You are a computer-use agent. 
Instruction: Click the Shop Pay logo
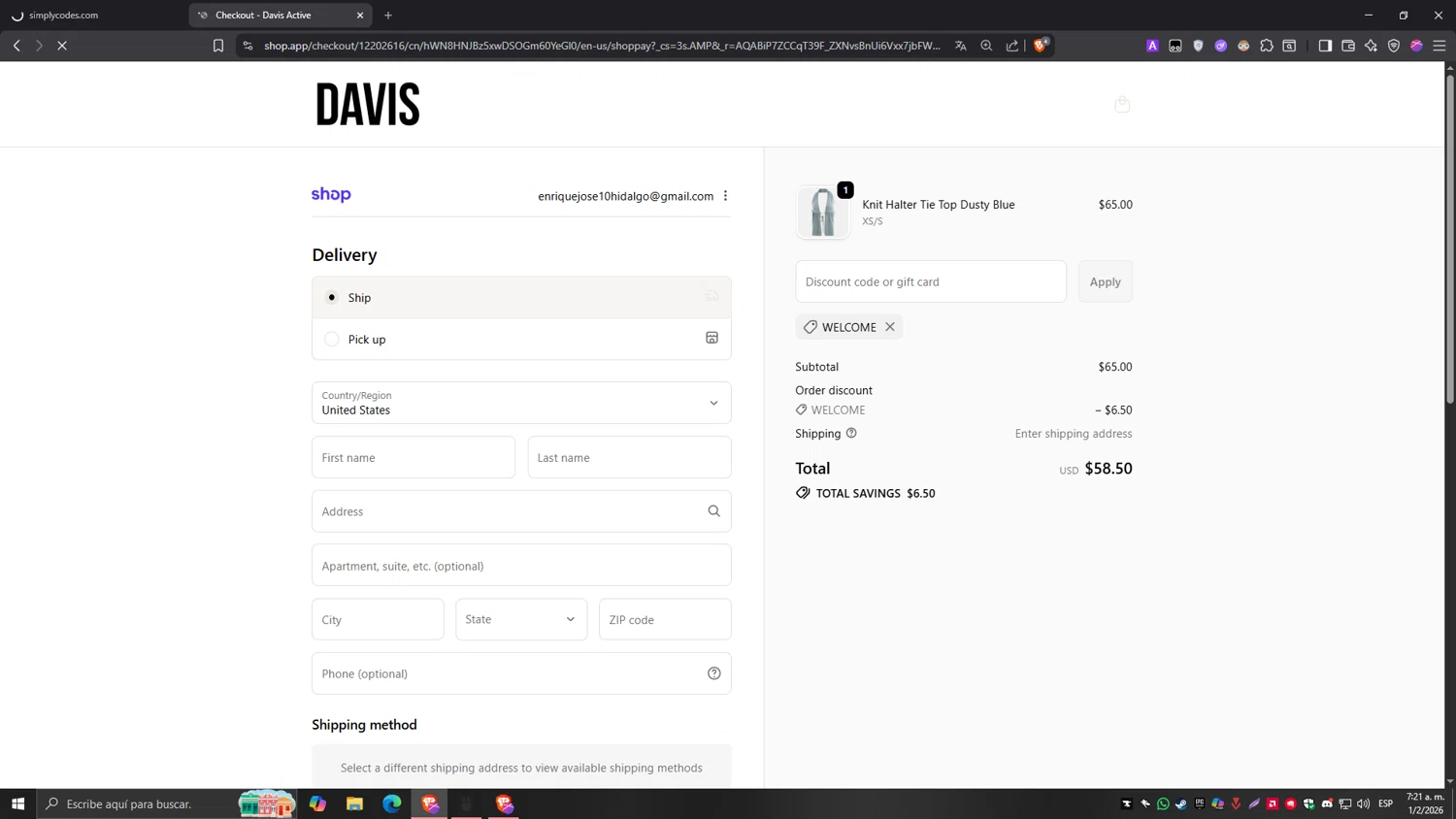pyautogui.click(x=331, y=195)
